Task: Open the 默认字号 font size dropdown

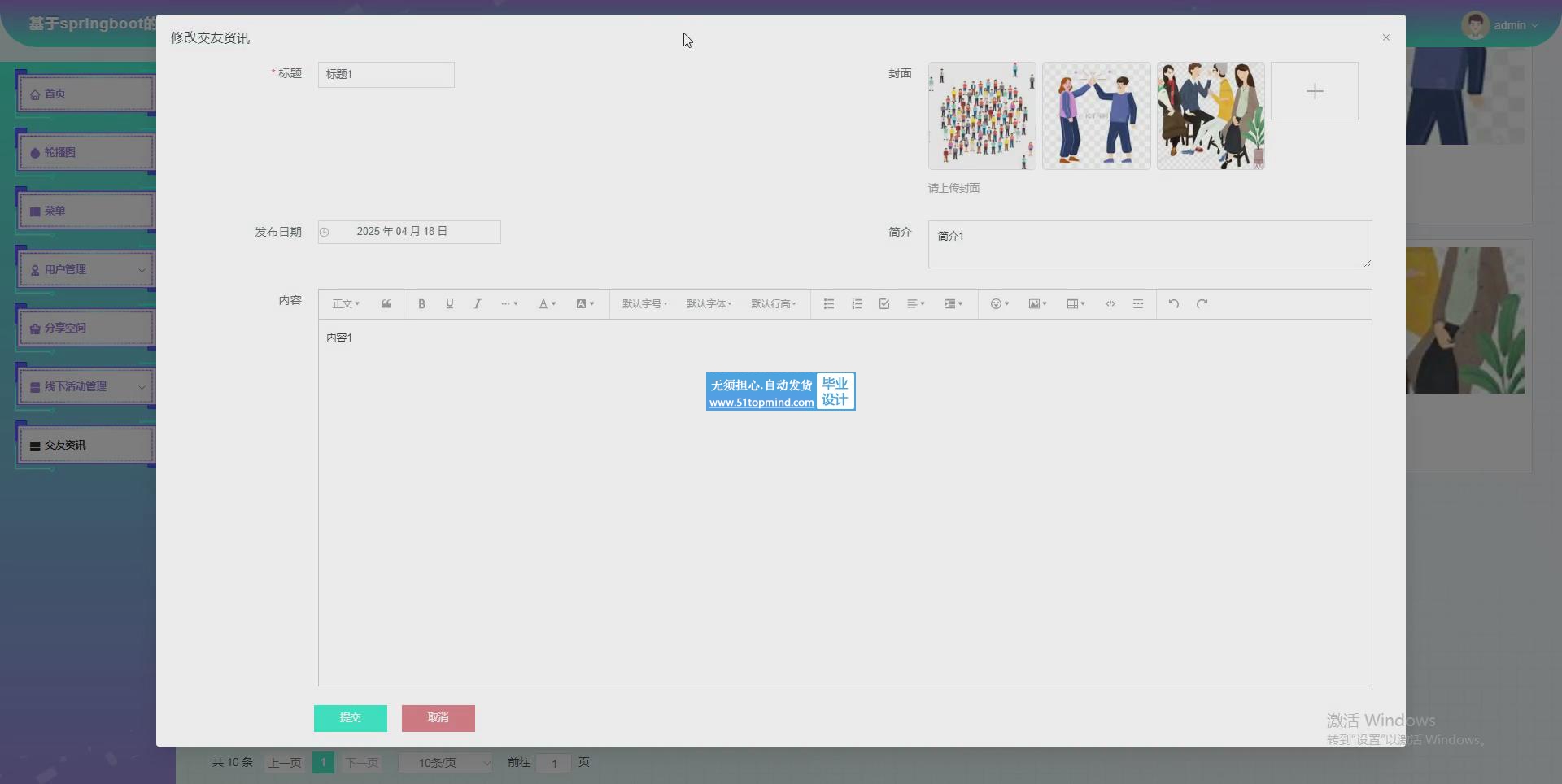Action: pos(644,304)
